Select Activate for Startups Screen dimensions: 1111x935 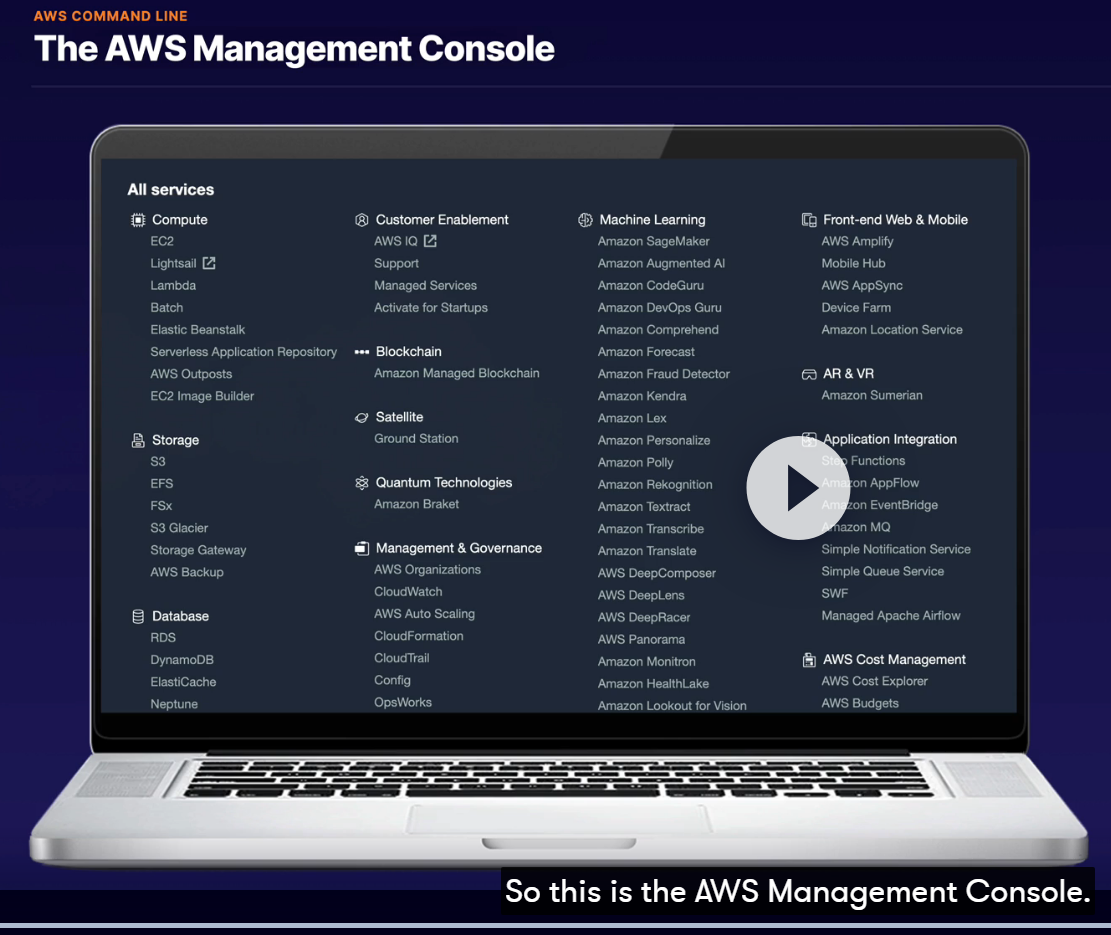coord(431,308)
